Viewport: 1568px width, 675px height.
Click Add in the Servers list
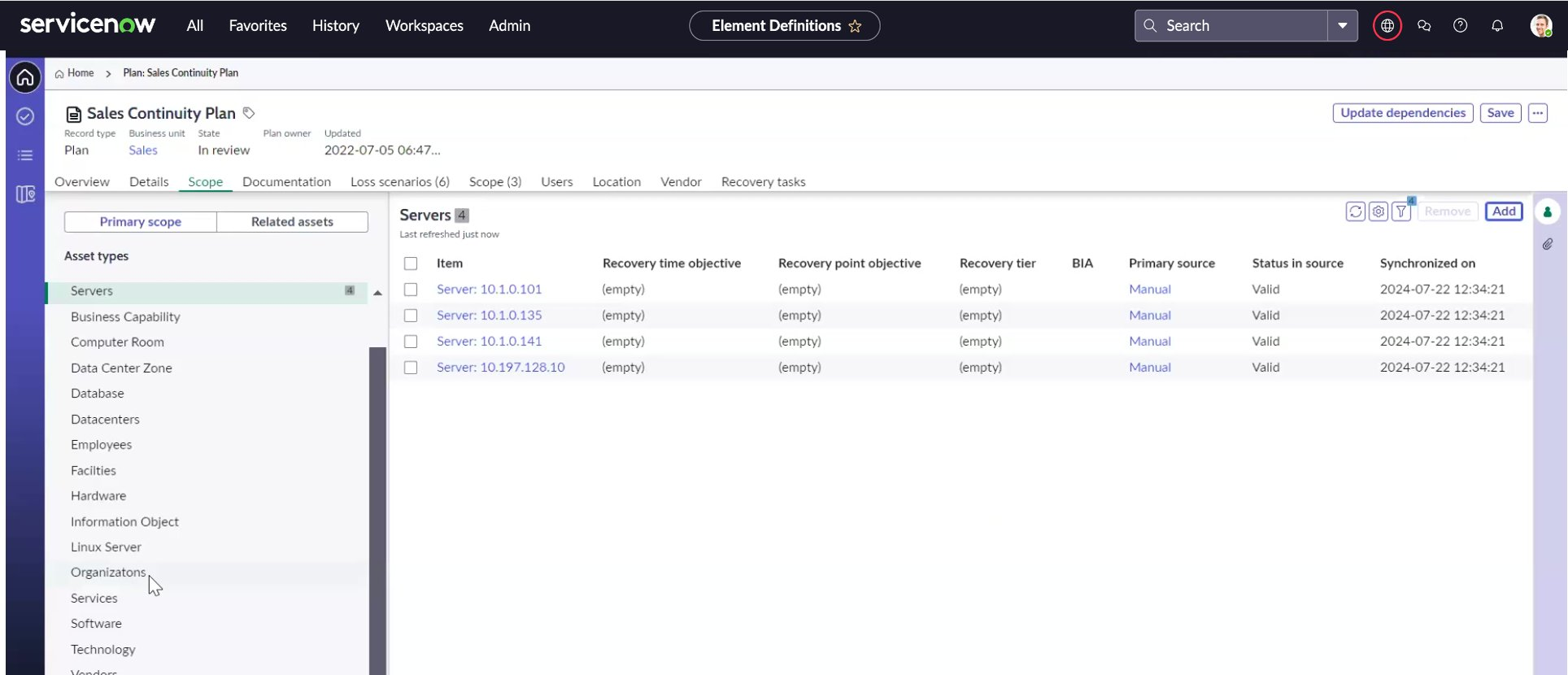[x=1504, y=211]
